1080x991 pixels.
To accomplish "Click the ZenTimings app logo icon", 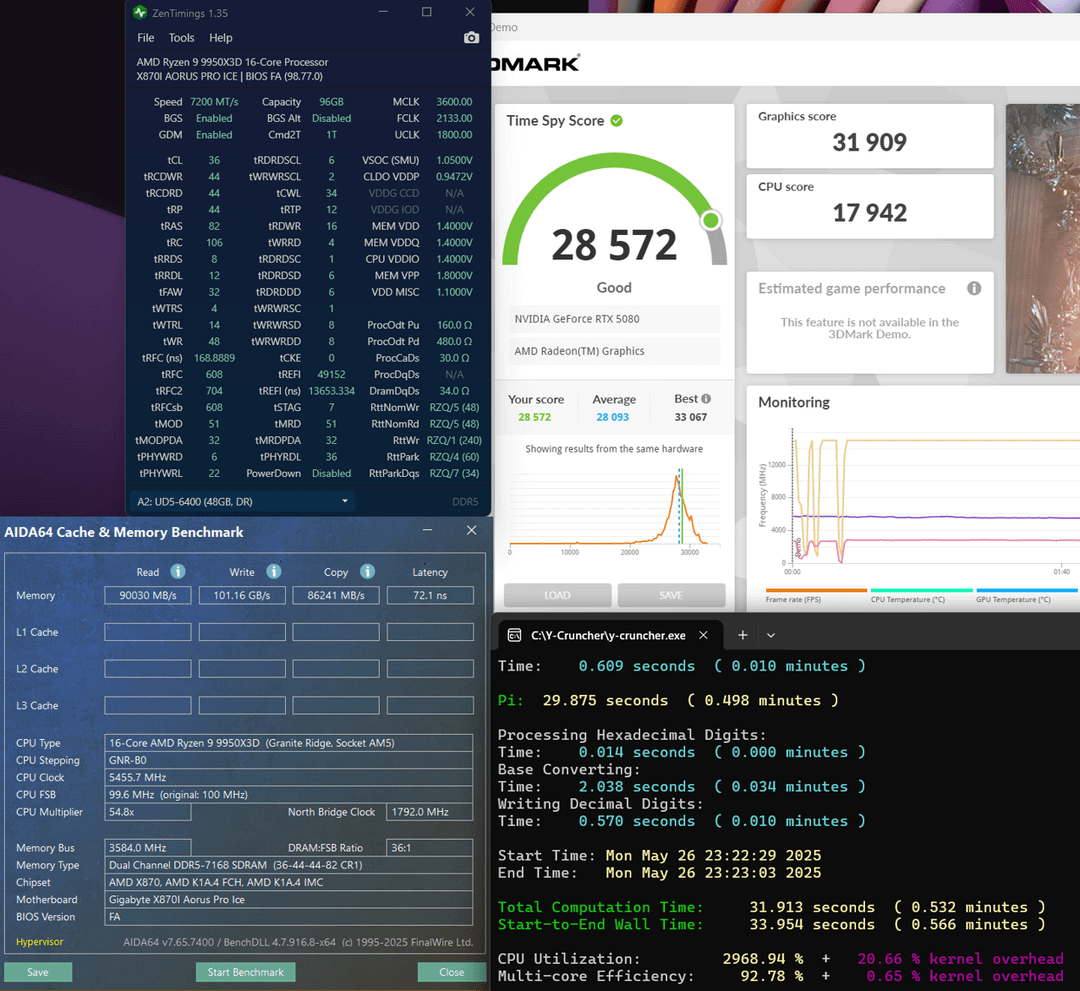I will 141,12.
